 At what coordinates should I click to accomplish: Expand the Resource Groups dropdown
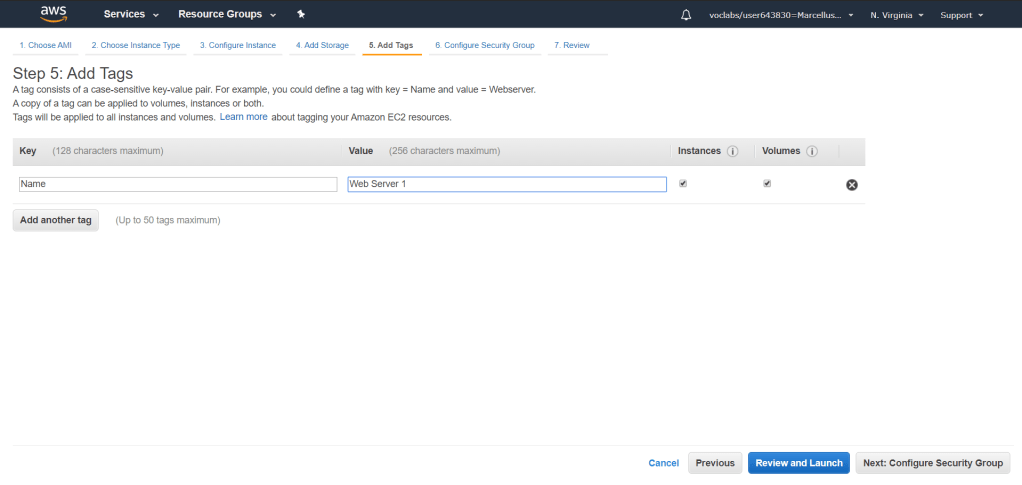pos(226,15)
